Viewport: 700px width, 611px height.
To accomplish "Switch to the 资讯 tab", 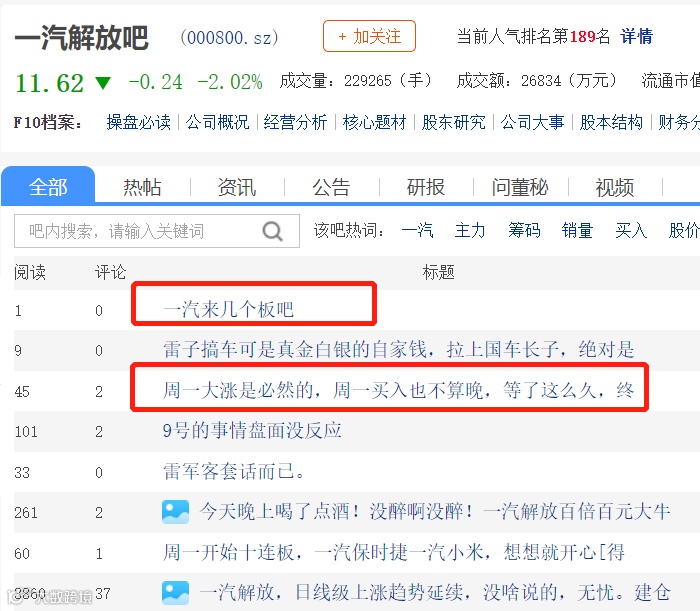I will tap(237, 187).
